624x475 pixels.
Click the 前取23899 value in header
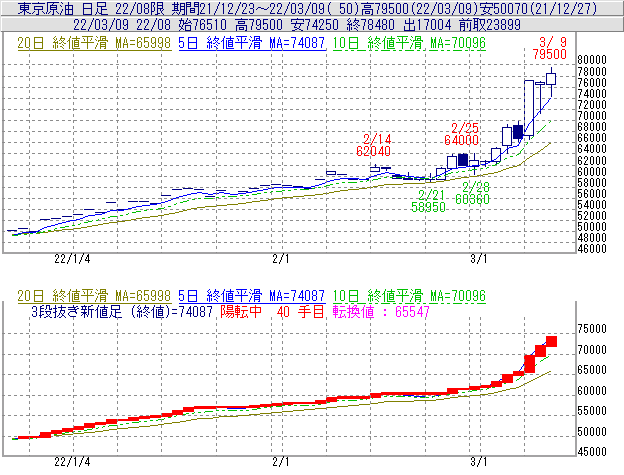[489, 25]
